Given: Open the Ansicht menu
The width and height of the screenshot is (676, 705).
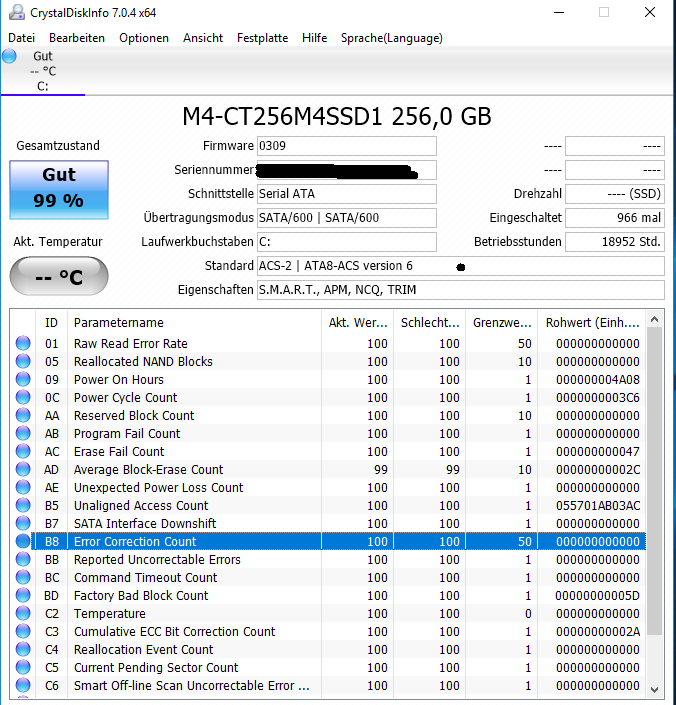Looking at the screenshot, I should [203, 38].
